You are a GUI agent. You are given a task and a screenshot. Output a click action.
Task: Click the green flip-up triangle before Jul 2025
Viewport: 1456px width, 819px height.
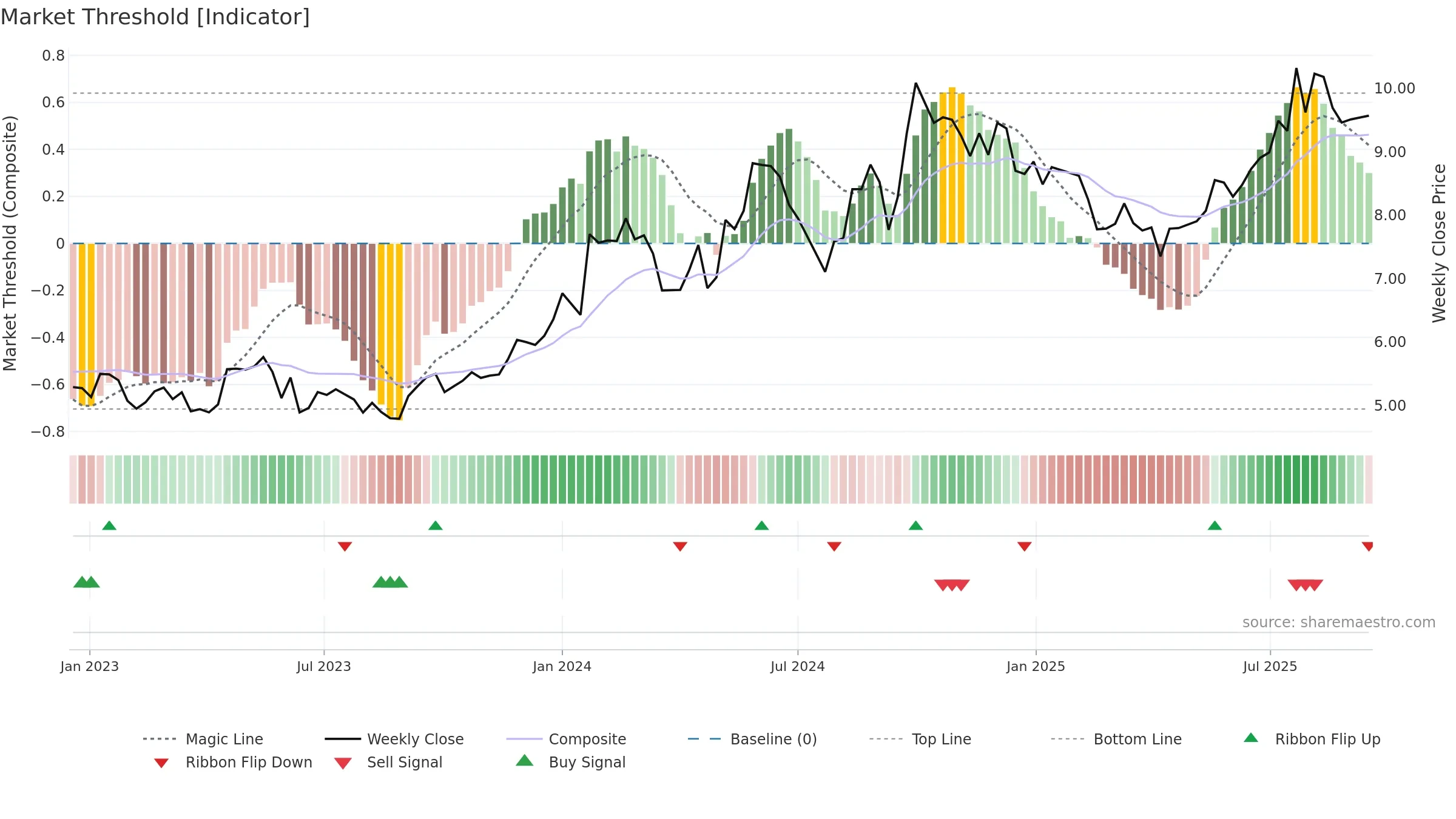tap(1215, 525)
